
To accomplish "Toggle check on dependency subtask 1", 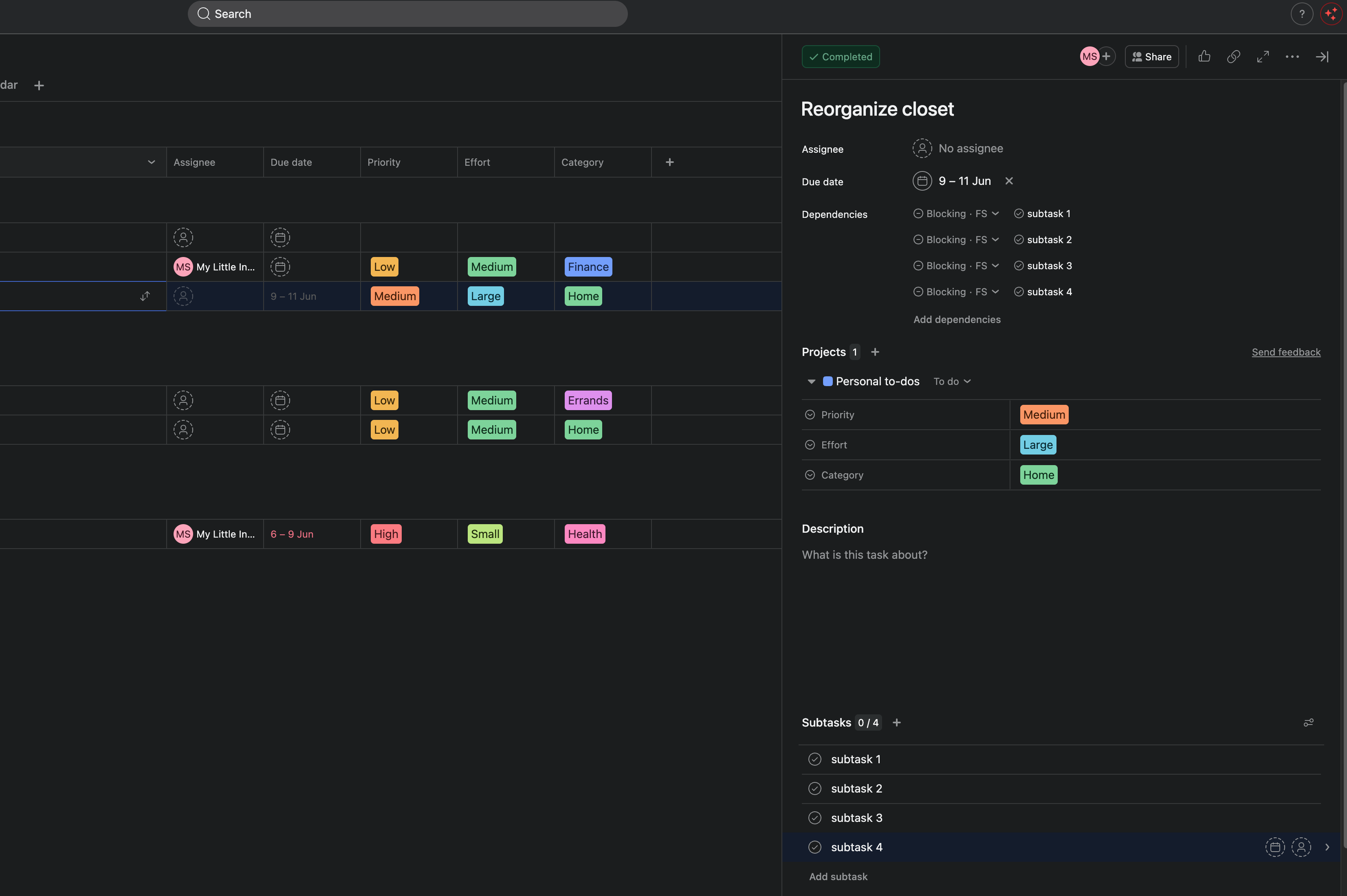I will coord(1019,214).
